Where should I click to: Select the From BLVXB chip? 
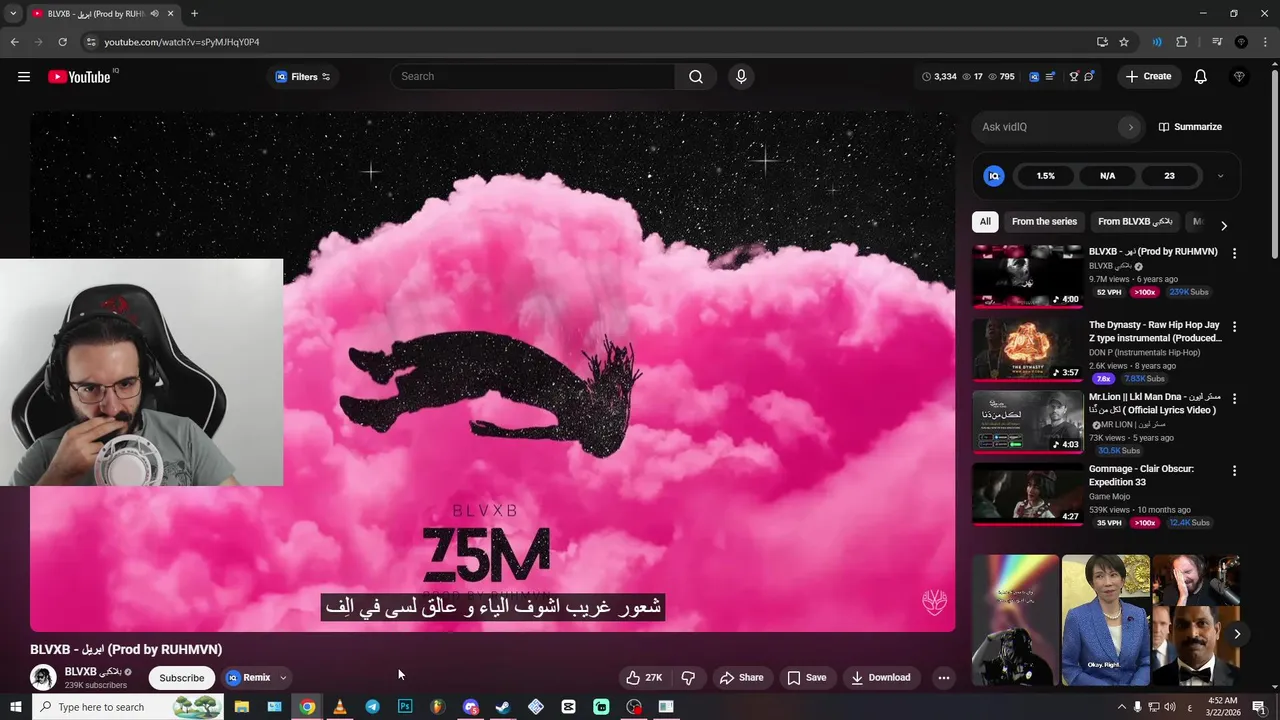[1135, 222]
